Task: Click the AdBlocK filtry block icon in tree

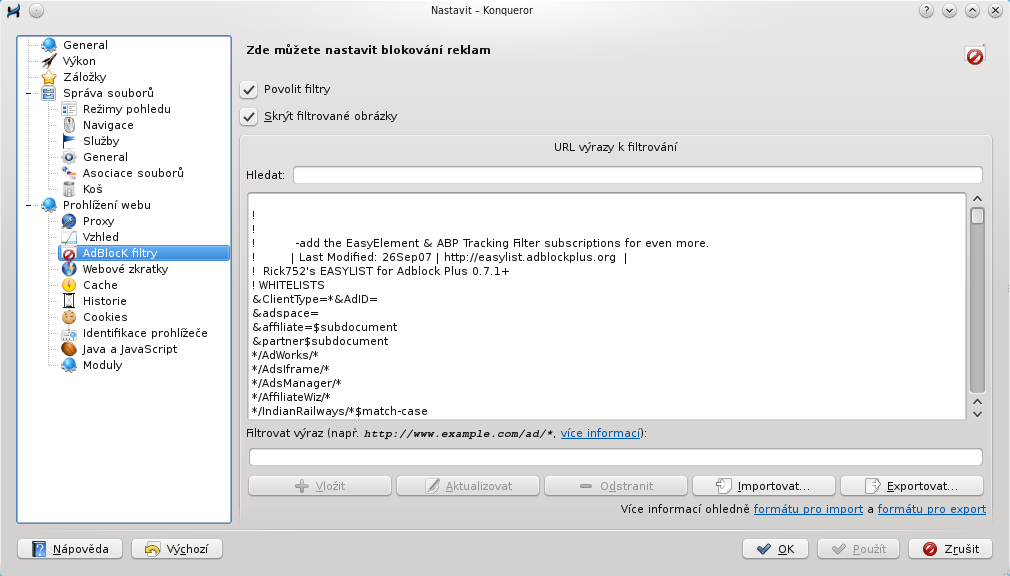Action: point(69,253)
